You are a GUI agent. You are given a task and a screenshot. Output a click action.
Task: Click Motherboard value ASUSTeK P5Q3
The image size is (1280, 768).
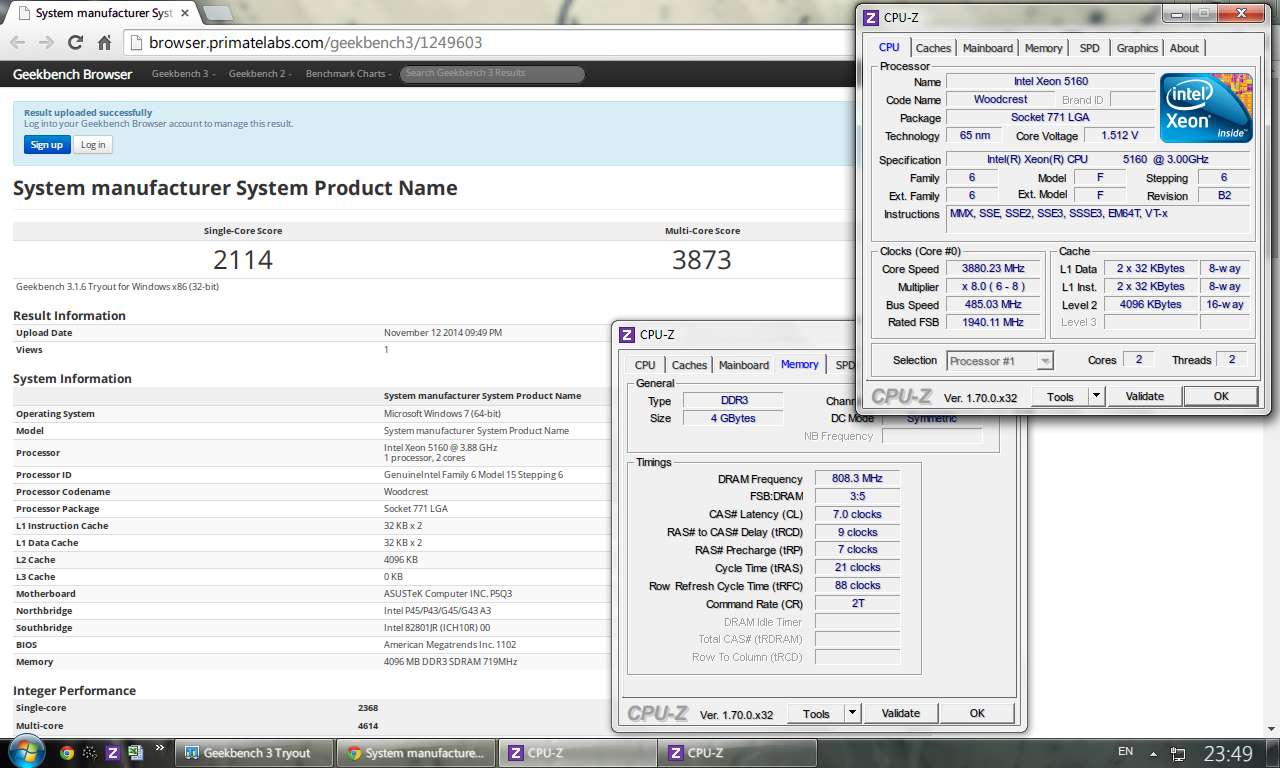[x=448, y=594]
